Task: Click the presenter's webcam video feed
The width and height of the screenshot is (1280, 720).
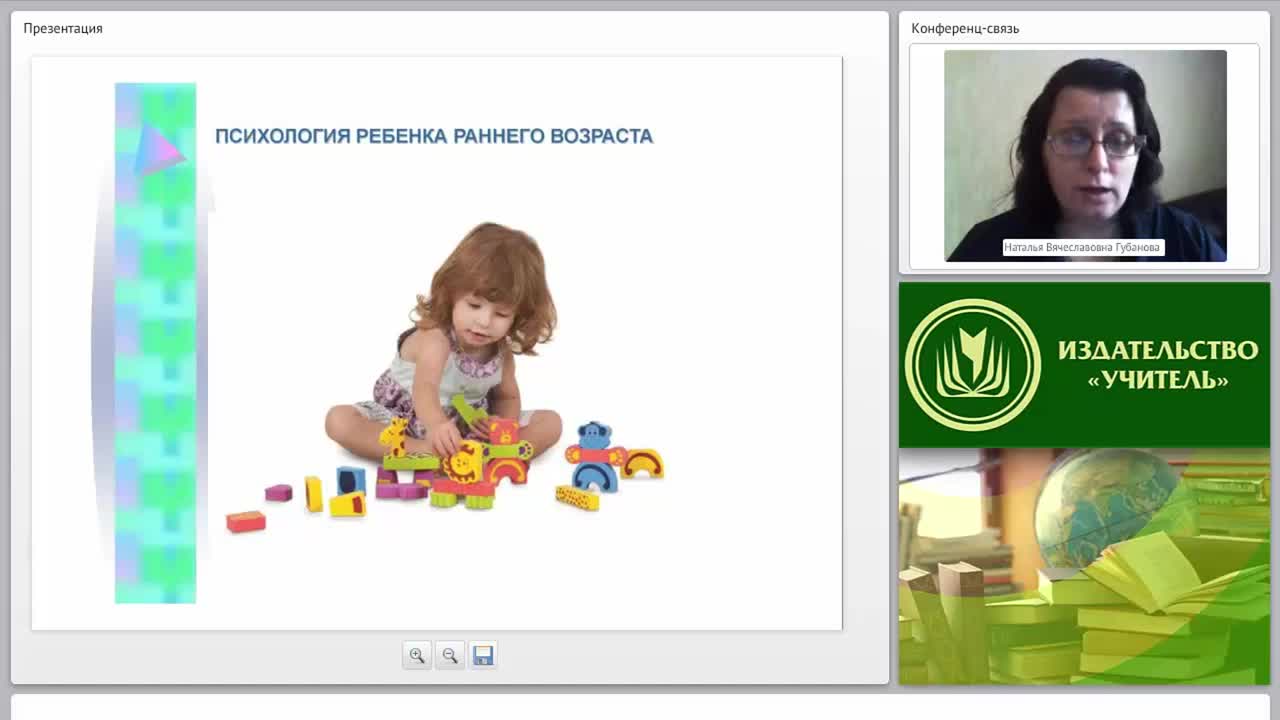Action: [1085, 156]
